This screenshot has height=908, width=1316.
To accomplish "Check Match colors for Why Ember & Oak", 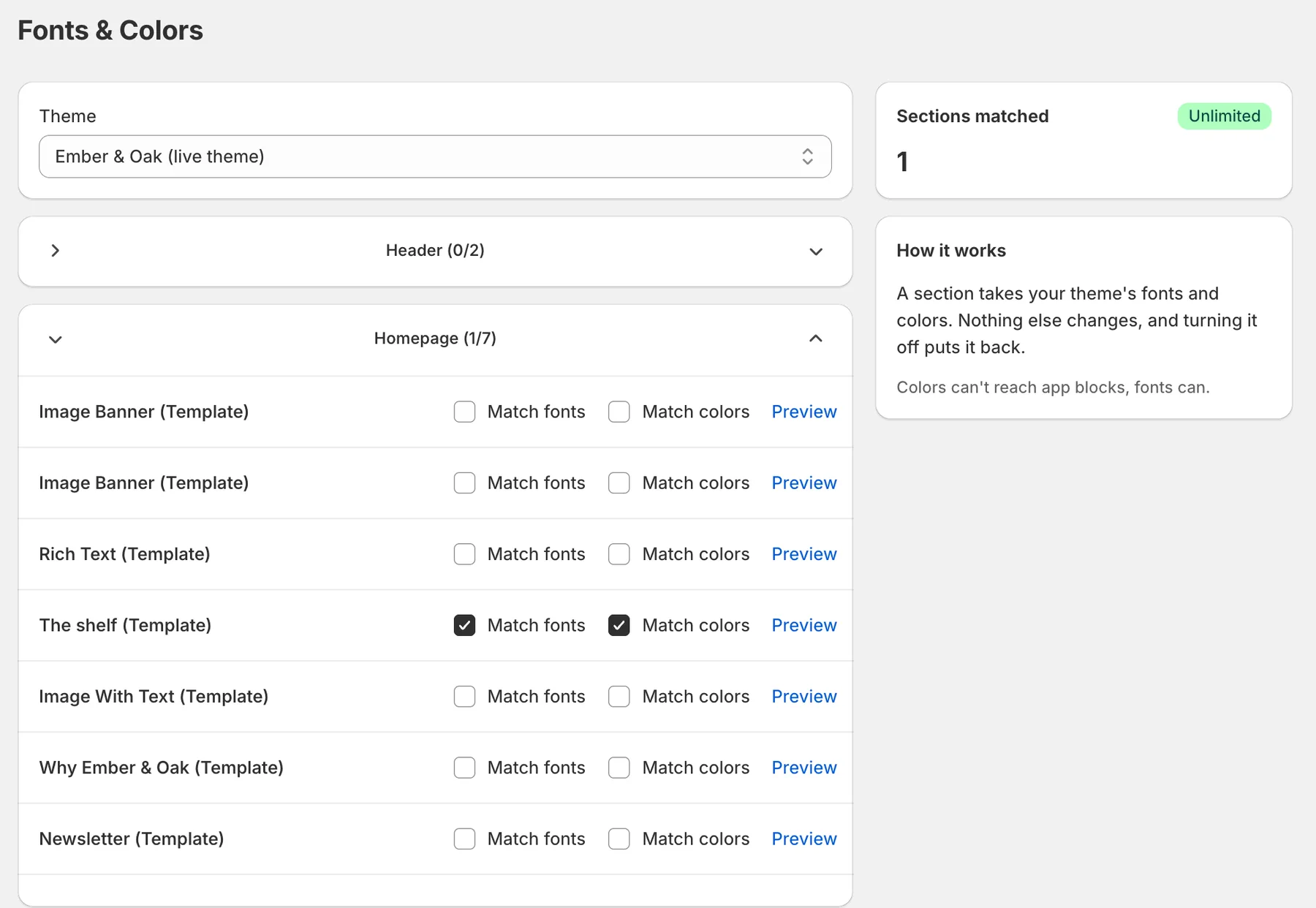I will coord(619,768).
